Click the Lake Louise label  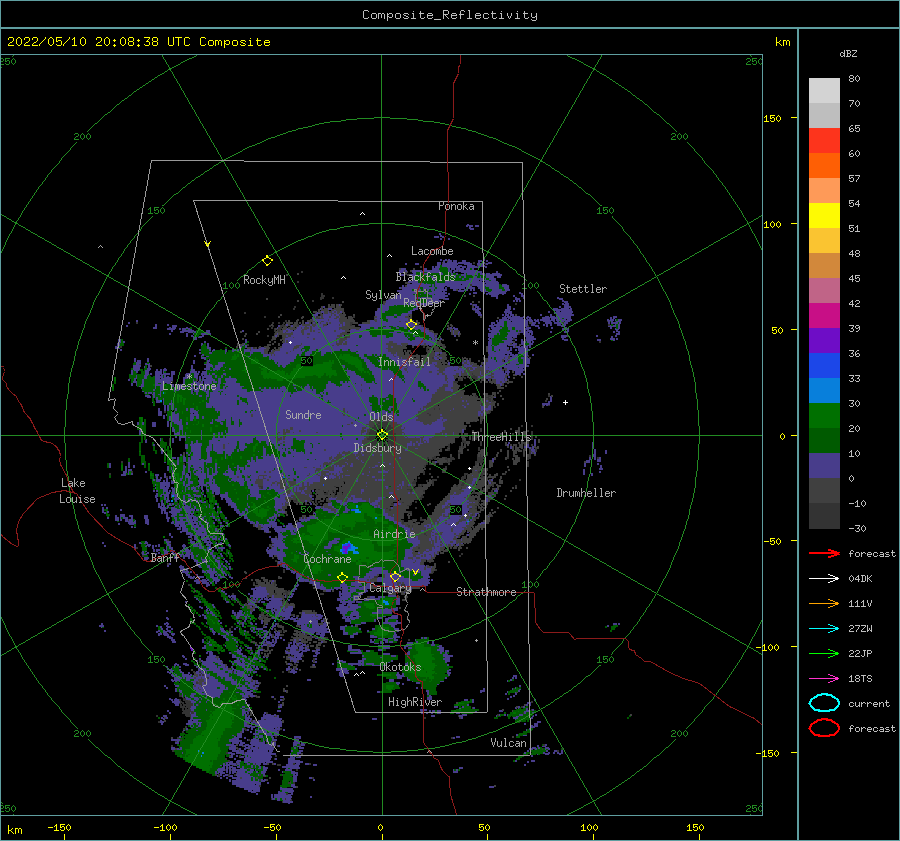[x=78, y=491]
